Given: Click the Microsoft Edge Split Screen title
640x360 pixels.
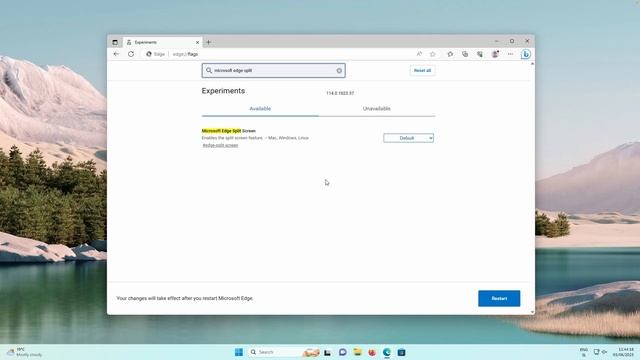Looking at the screenshot, I should 229,131.
